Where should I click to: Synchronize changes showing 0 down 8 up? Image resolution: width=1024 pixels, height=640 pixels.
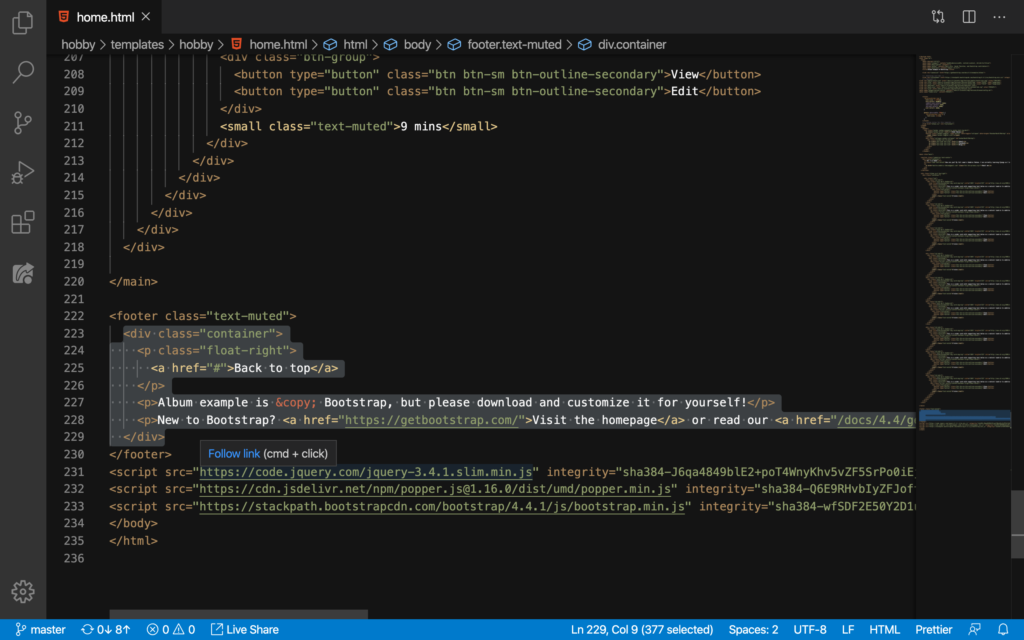105,630
